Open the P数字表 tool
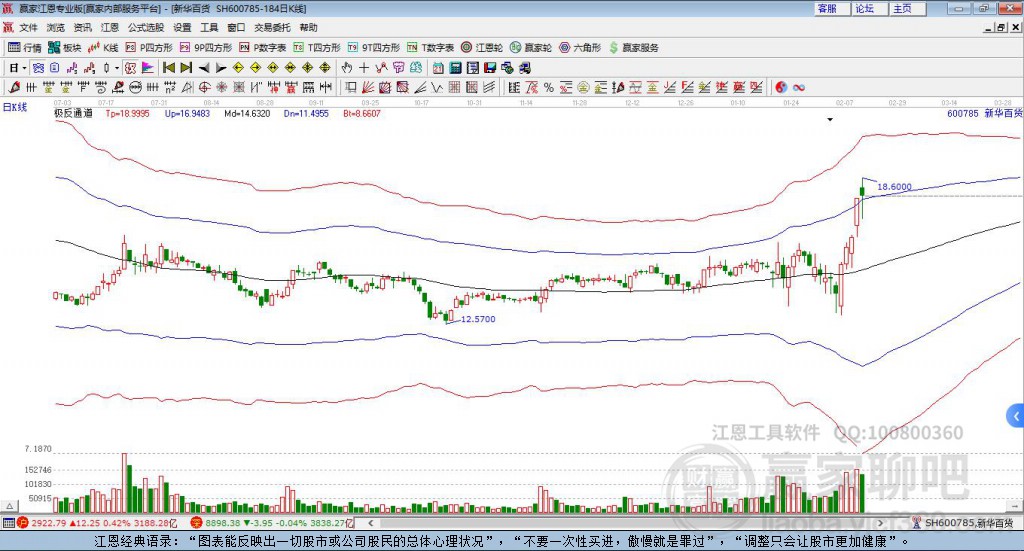Image resolution: width=1024 pixels, height=551 pixels. 263,48
